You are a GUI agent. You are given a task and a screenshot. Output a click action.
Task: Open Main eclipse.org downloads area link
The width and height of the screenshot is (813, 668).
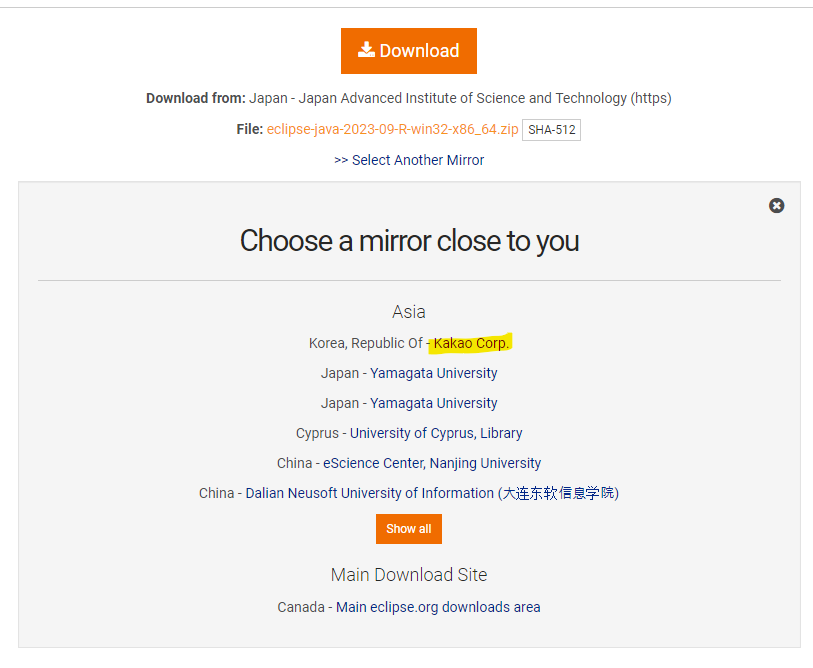(438, 607)
